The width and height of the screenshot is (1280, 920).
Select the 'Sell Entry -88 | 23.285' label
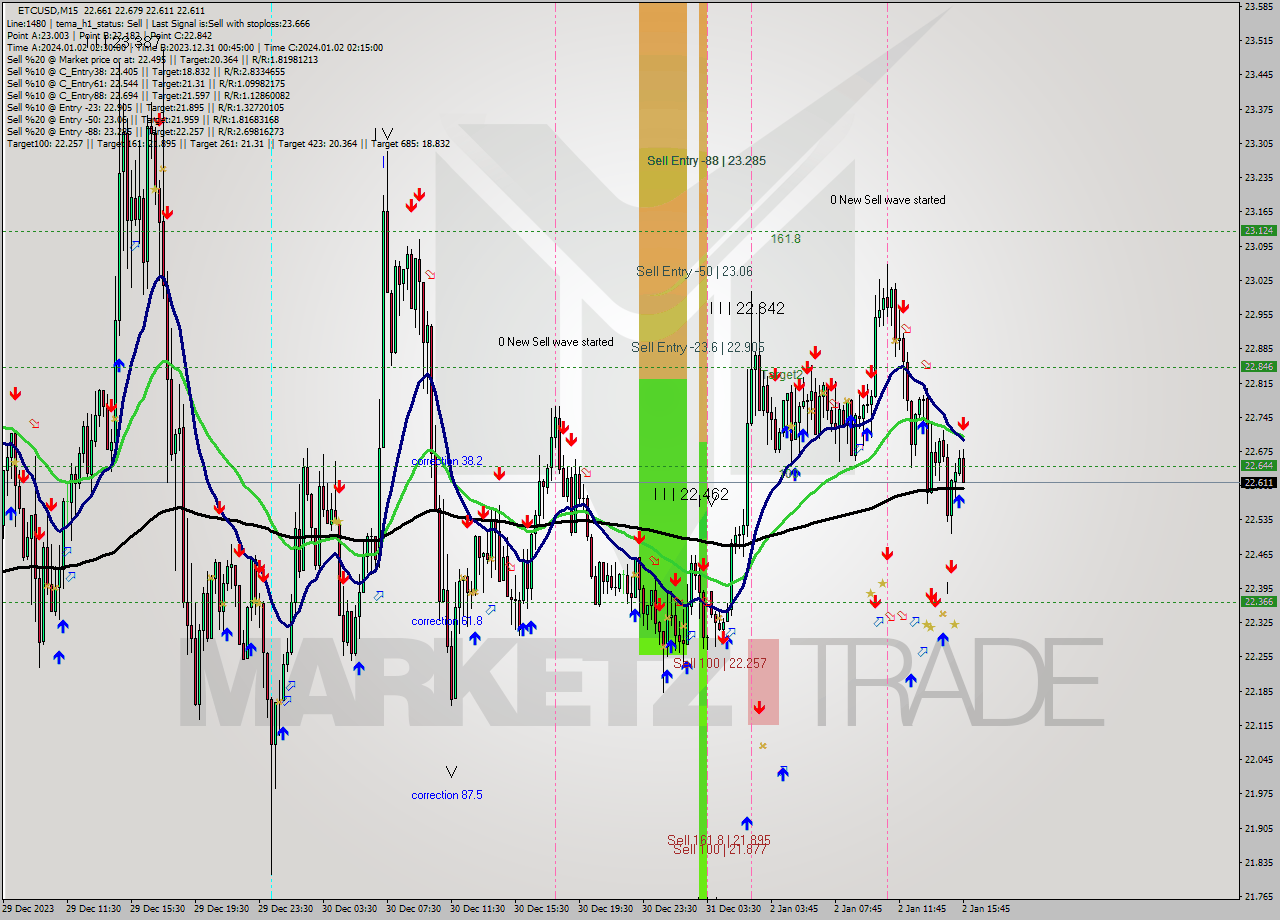point(706,160)
